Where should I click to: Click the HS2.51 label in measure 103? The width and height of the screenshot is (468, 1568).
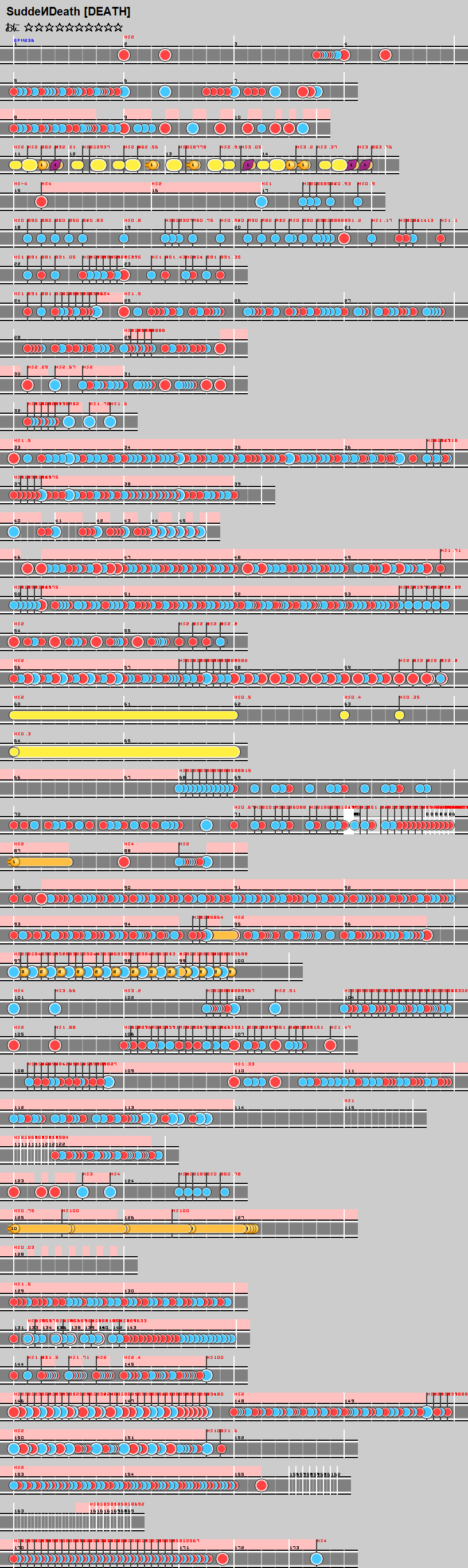285,991
